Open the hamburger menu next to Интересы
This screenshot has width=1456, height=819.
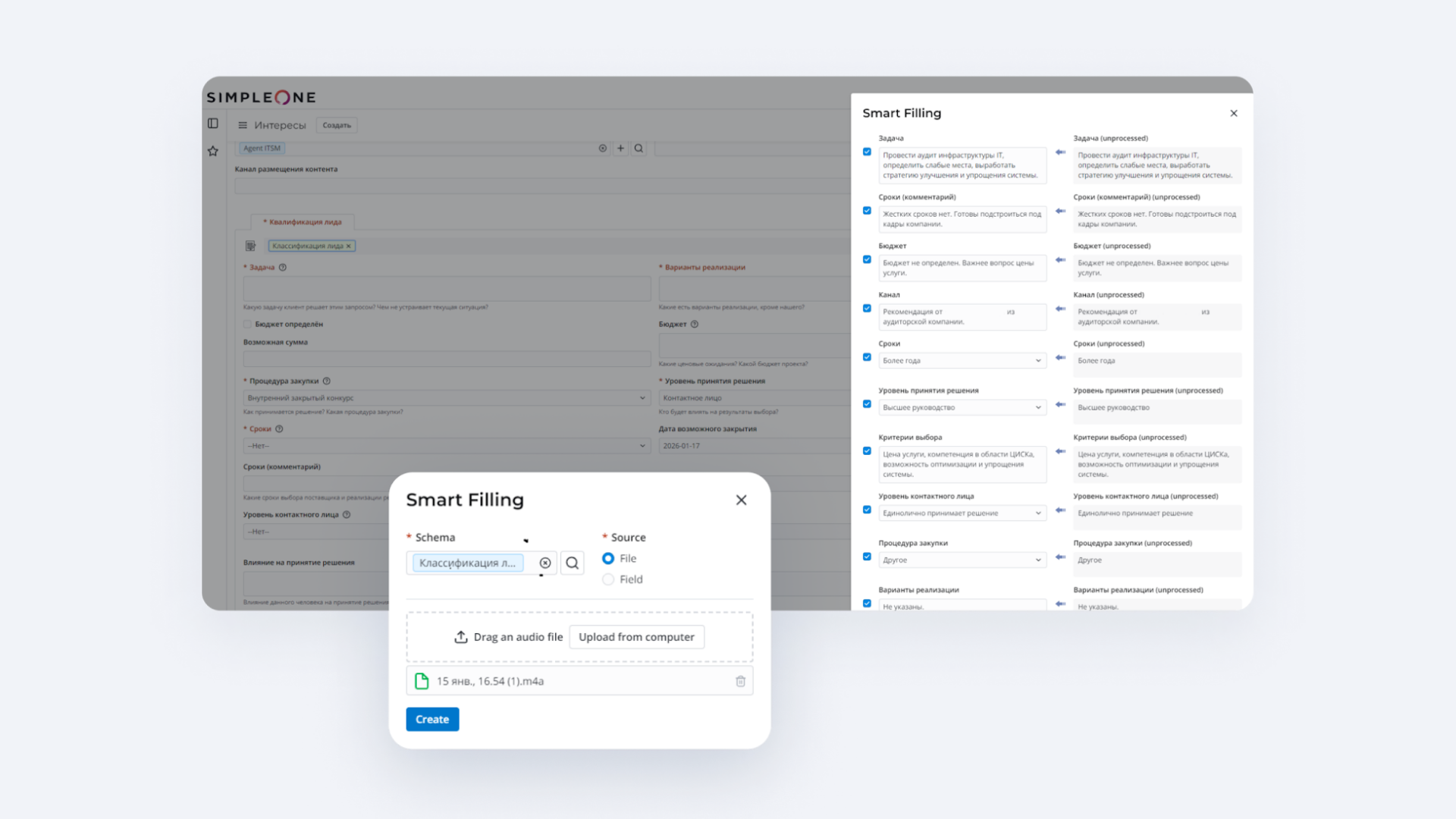[243, 125]
